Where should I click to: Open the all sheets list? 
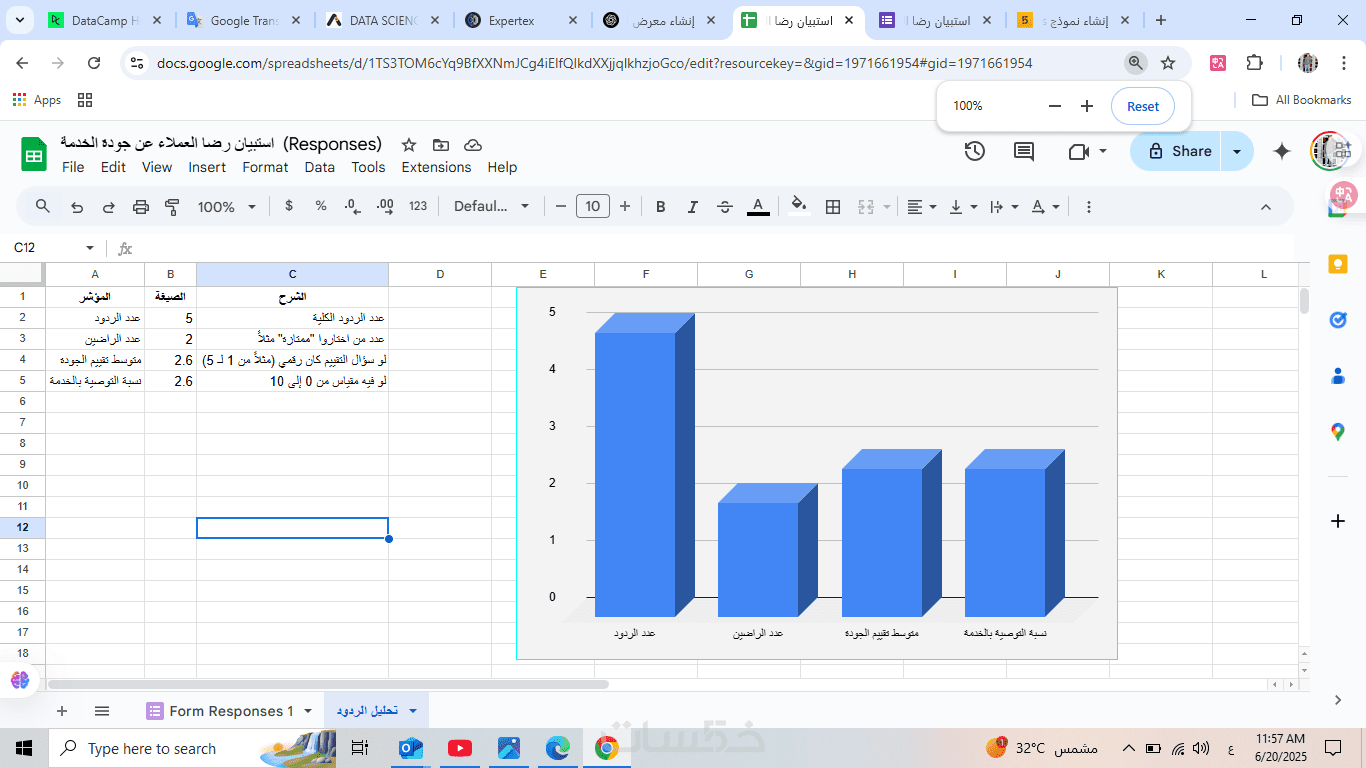pyautogui.click(x=102, y=711)
